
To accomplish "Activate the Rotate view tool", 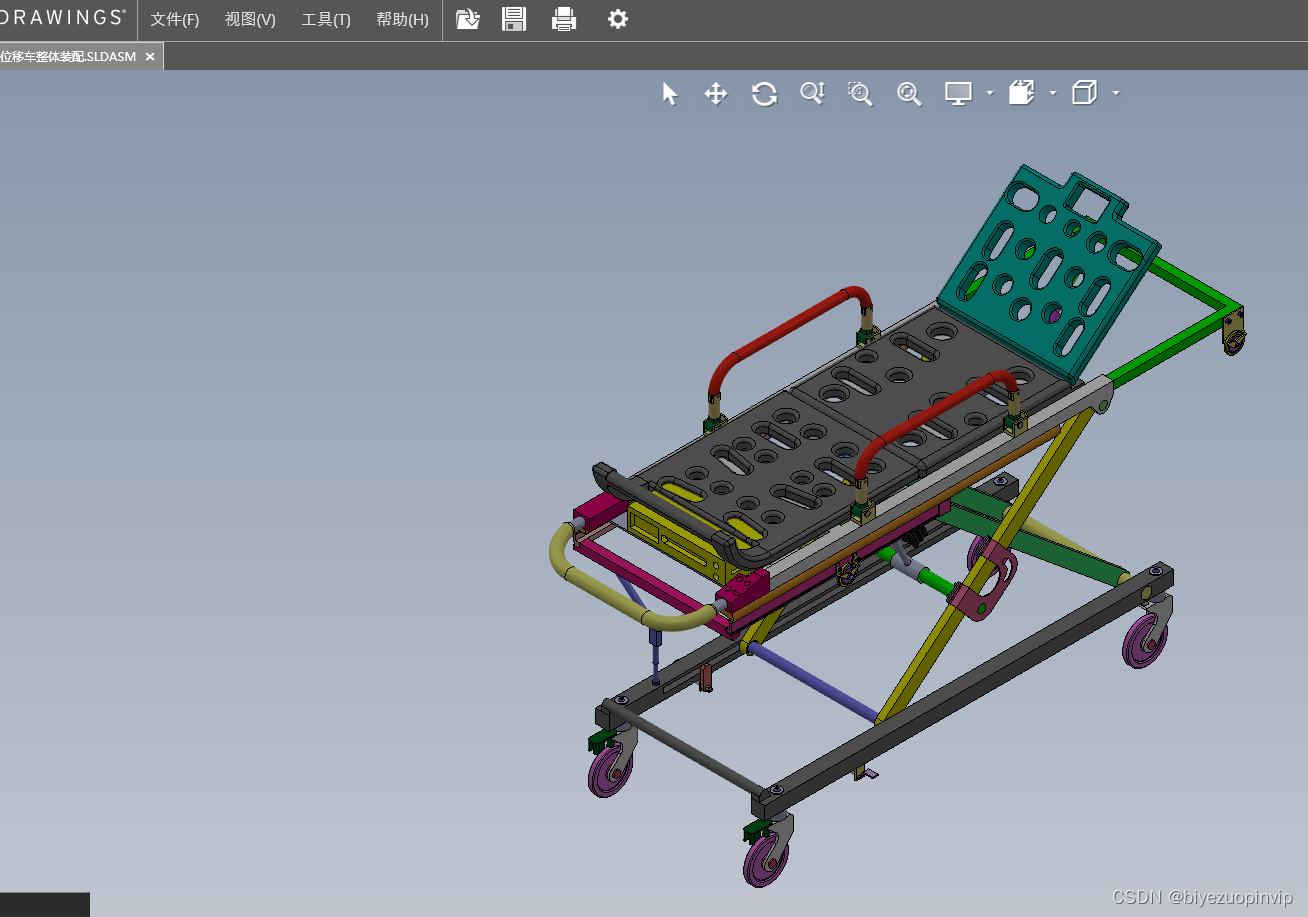I will point(764,94).
